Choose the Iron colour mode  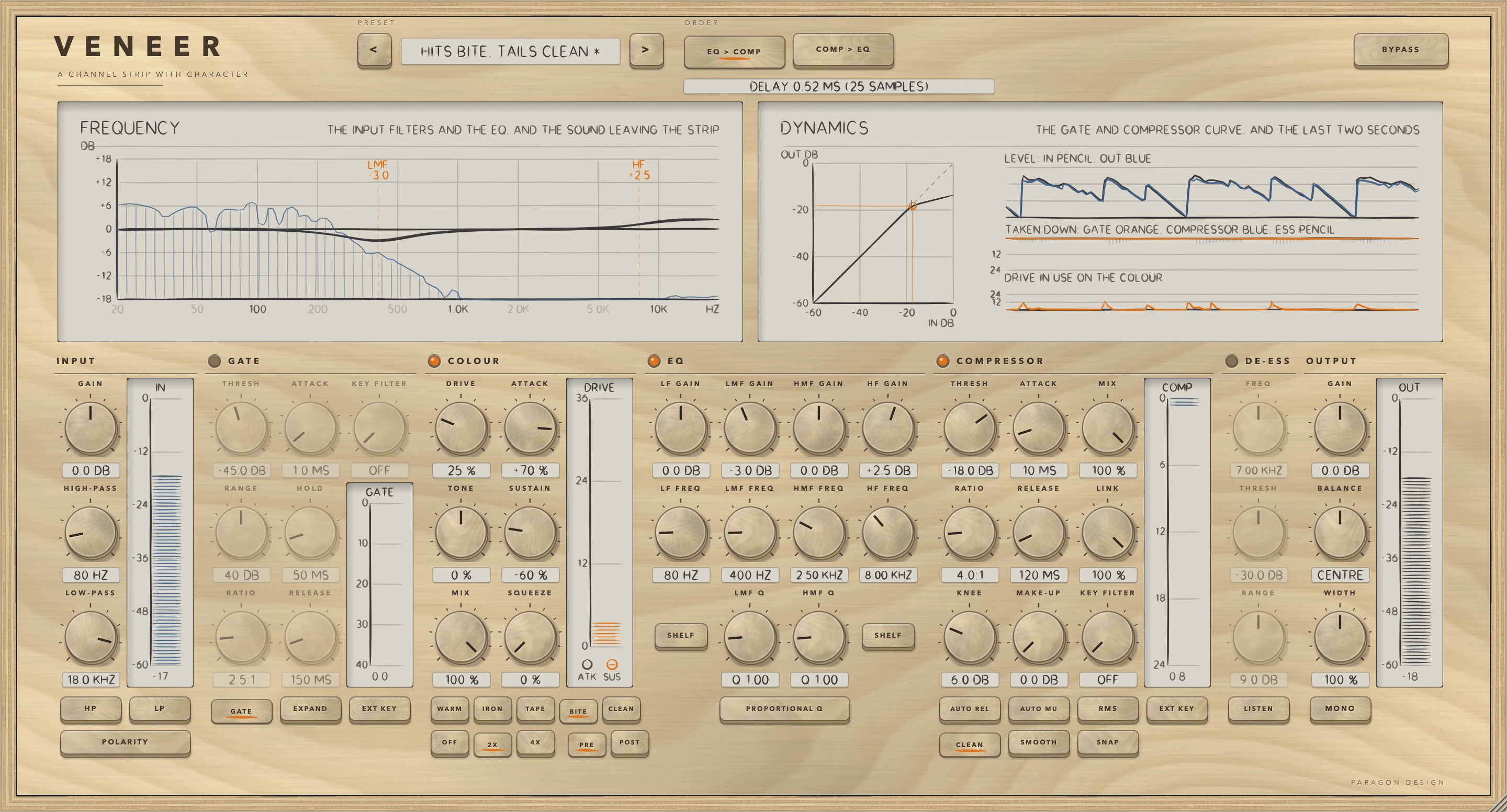coord(492,709)
